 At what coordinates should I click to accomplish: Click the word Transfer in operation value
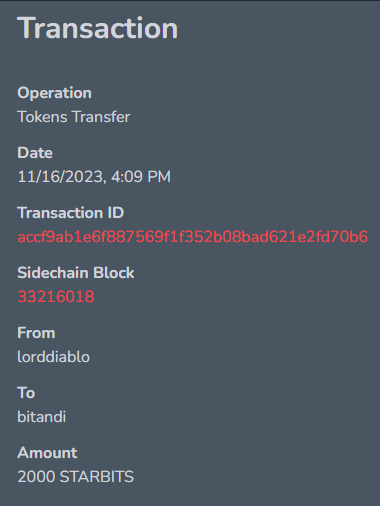[x=101, y=117]
